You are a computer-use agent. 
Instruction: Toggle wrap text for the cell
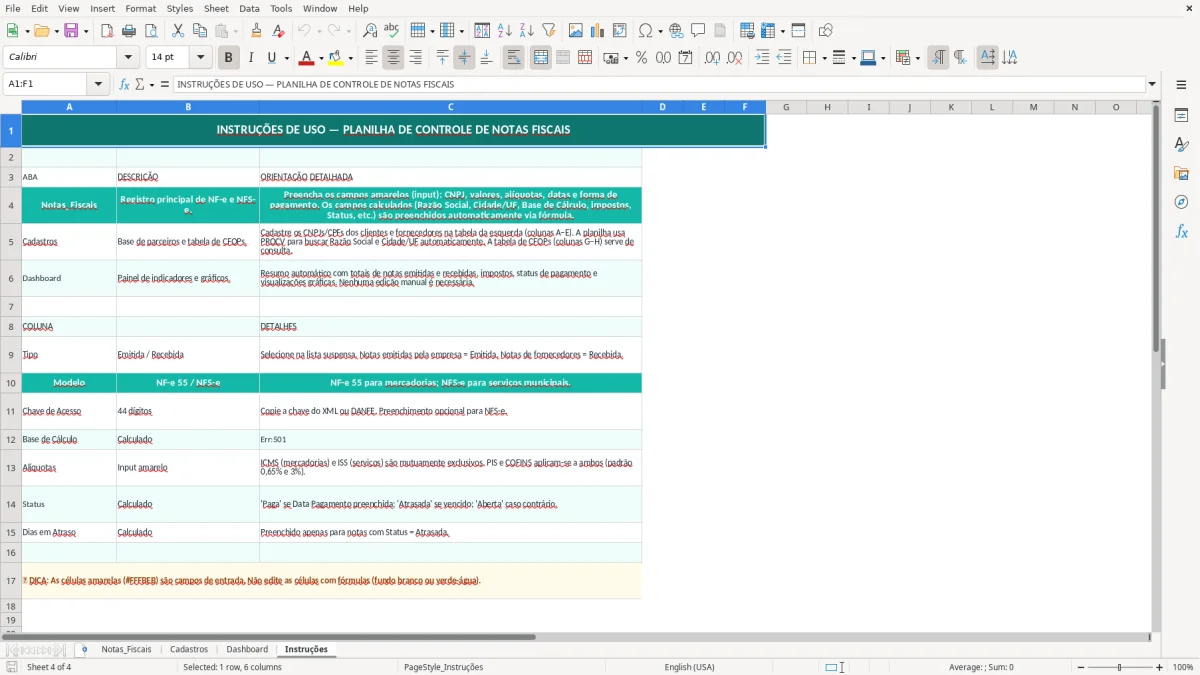click(513, 57)
